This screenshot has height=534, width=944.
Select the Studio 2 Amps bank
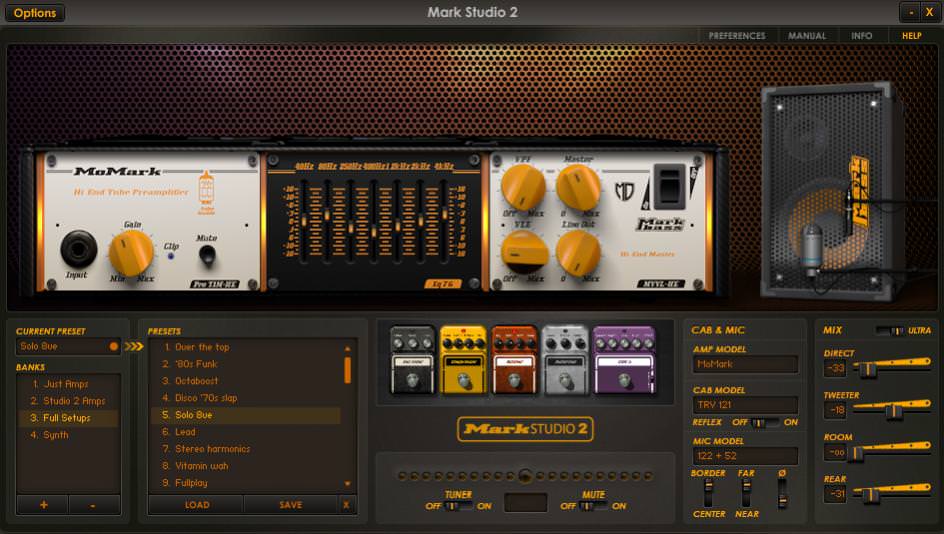[x=68, y=400]
